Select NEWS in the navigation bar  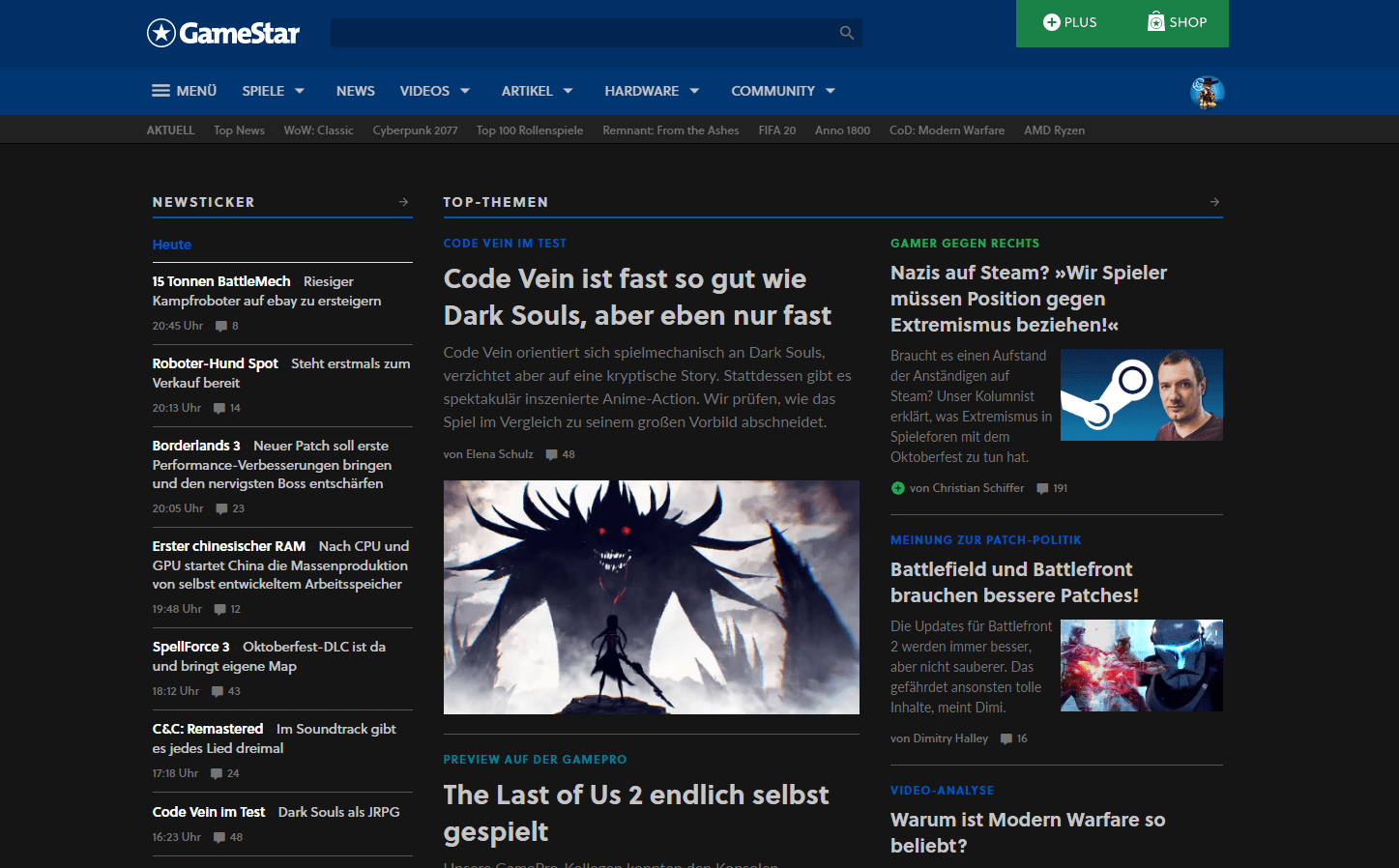(x=355, y=90)
